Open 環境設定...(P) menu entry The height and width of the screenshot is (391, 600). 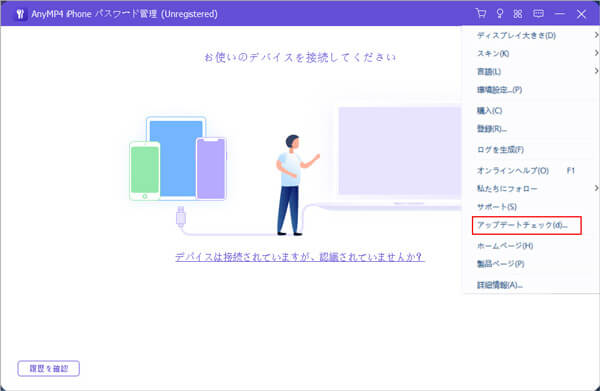click(x=531, y=90)
